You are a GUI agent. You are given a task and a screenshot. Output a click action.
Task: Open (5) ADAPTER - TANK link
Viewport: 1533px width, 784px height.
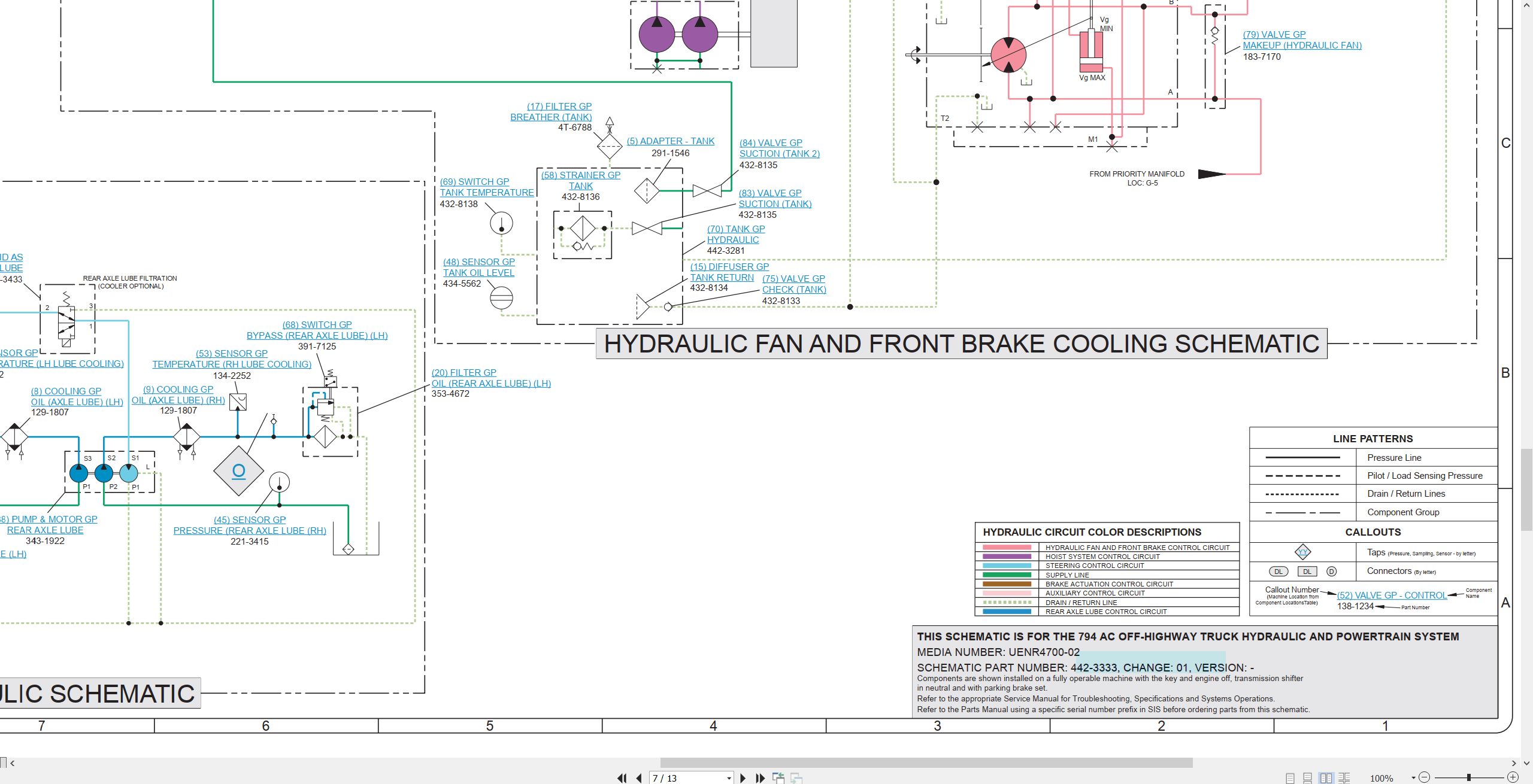[671, 141]
